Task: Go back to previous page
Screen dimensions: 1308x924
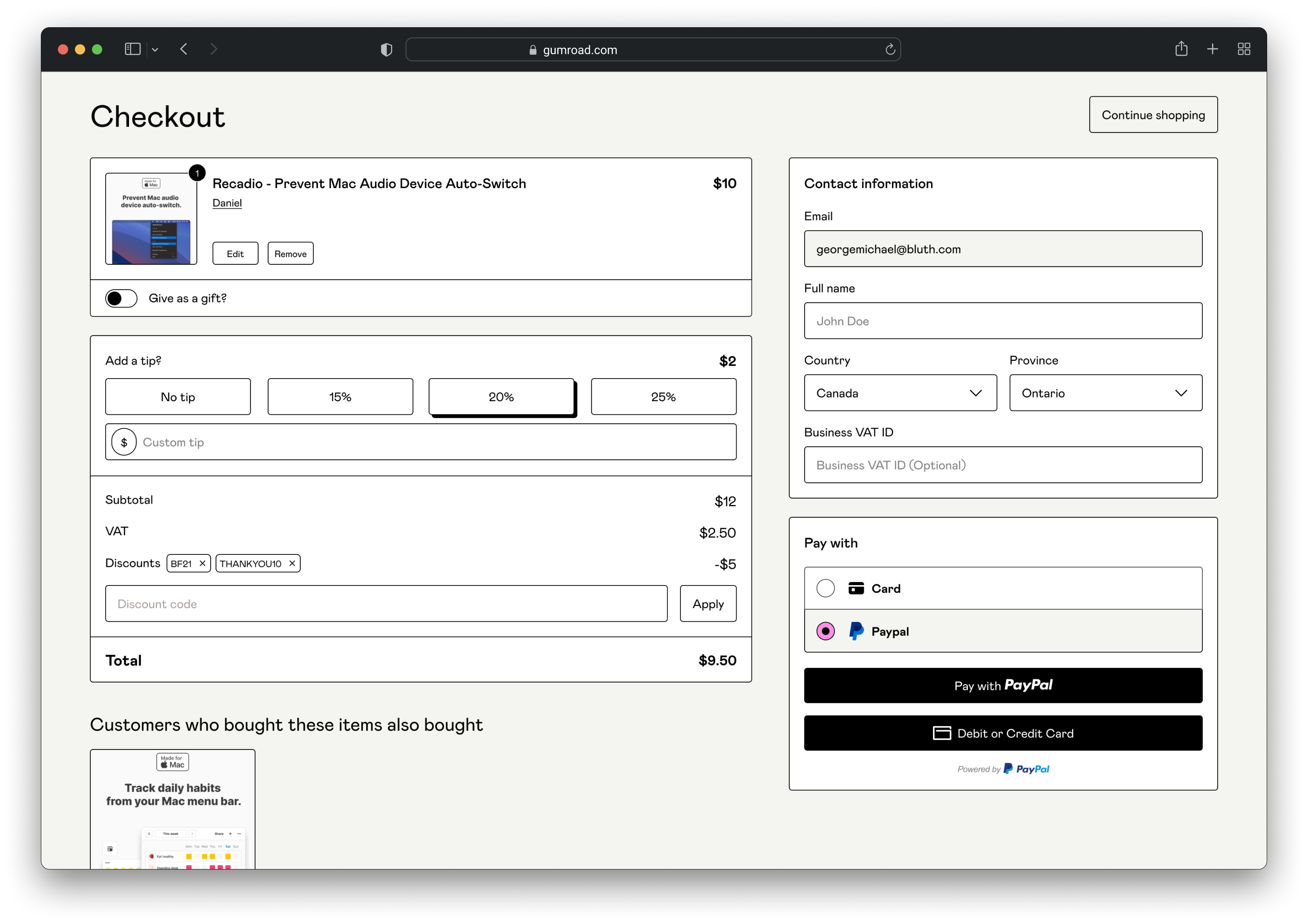Action: (x=184, y=49)
